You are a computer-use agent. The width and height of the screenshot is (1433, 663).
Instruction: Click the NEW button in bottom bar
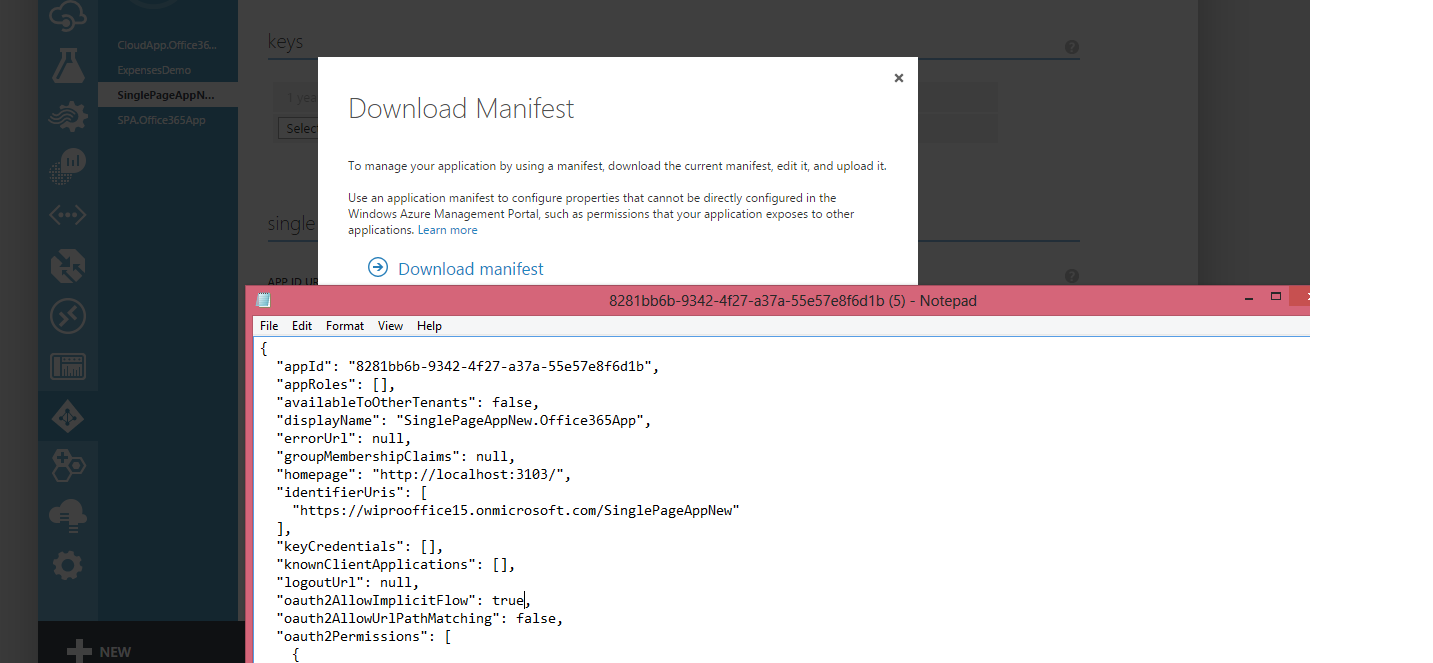(99, 651)
